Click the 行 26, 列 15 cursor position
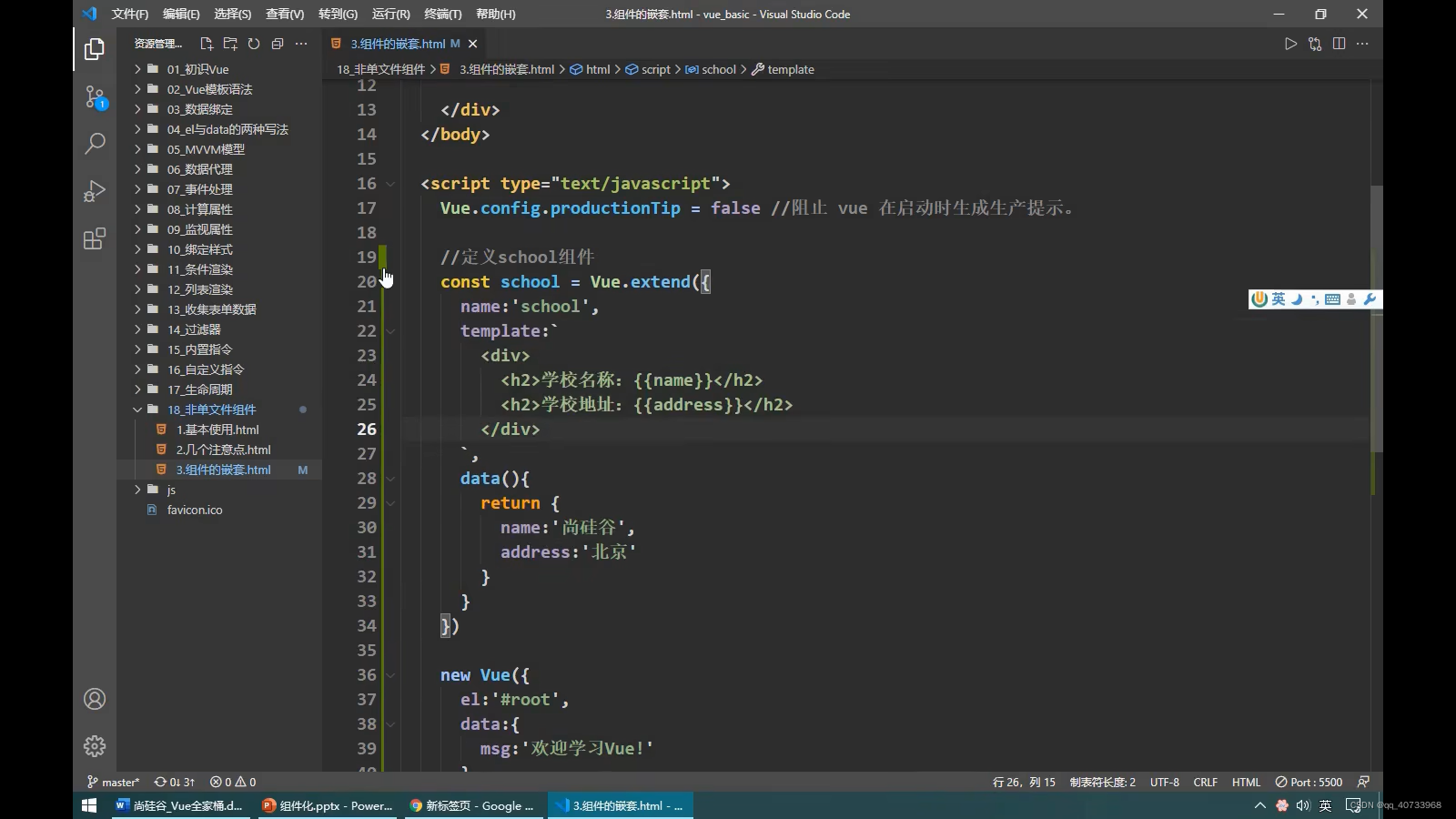Viewport: 1456px width, 819px height. point(1024,782)
